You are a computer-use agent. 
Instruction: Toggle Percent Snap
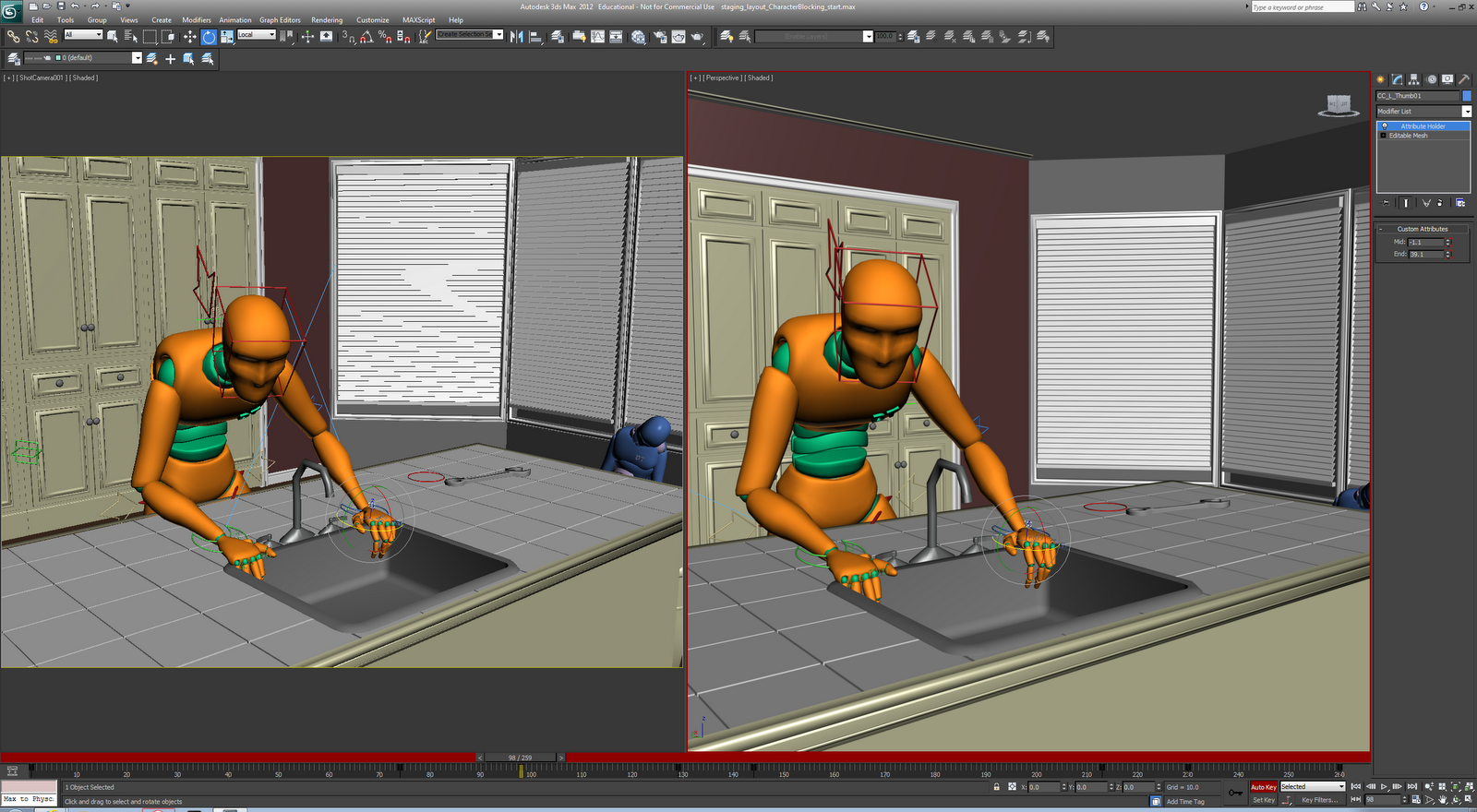[385, 36]
